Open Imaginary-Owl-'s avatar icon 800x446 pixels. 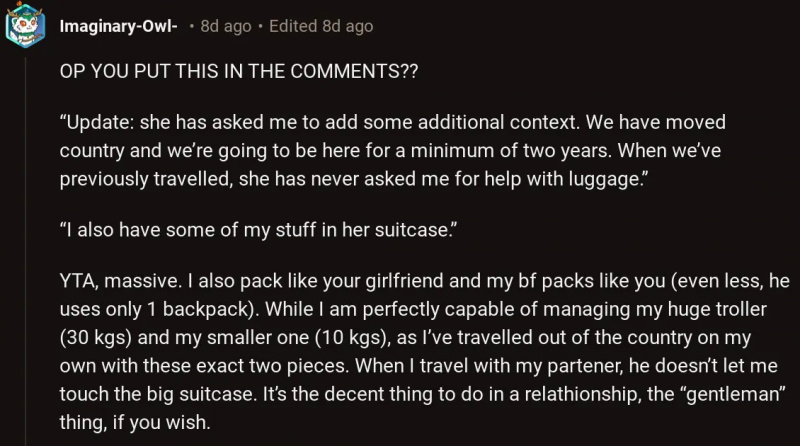[x=25, y=25]
